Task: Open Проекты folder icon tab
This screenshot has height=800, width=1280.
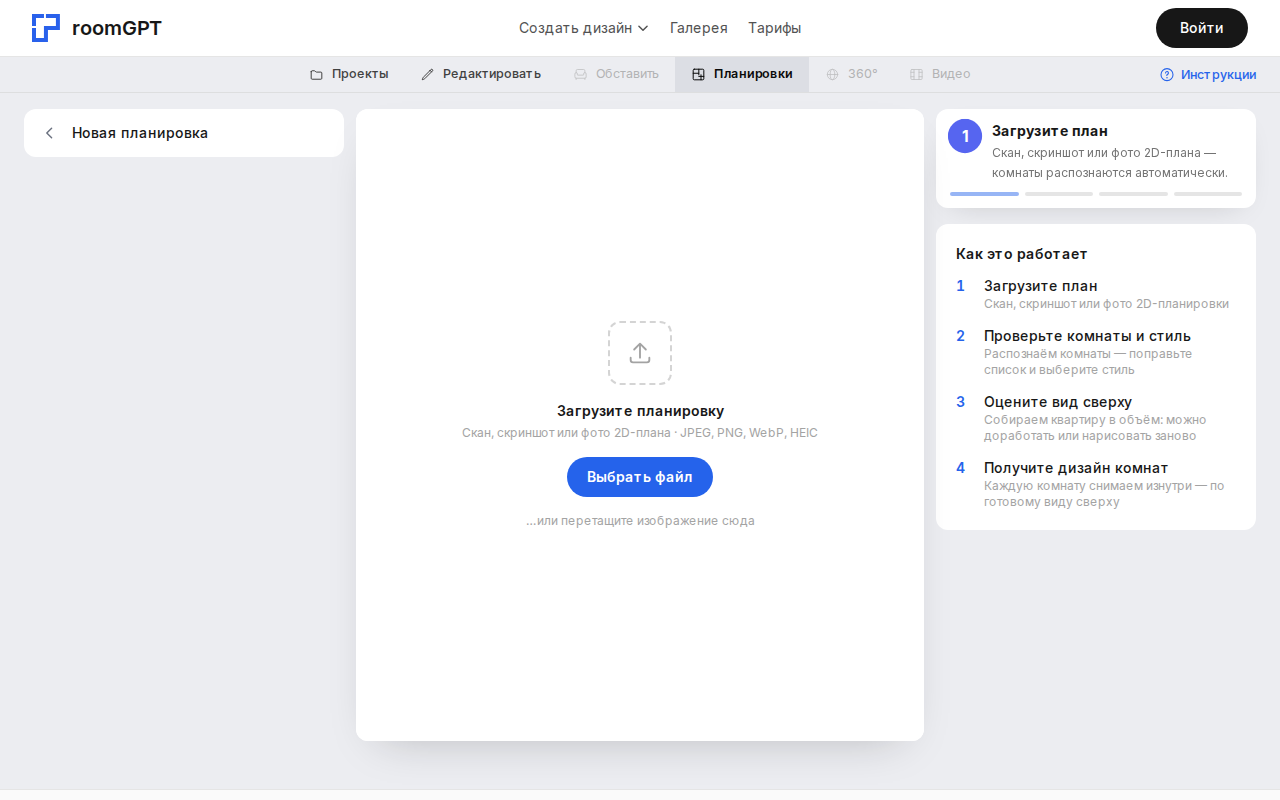Action: click(316, 74)
